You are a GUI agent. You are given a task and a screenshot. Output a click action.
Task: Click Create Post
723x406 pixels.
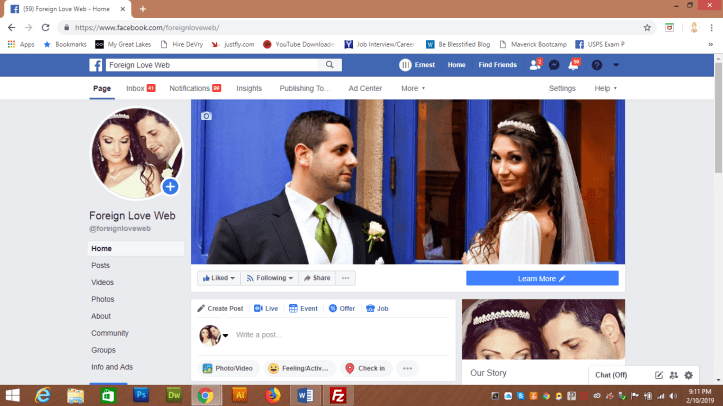coord(220,308)
